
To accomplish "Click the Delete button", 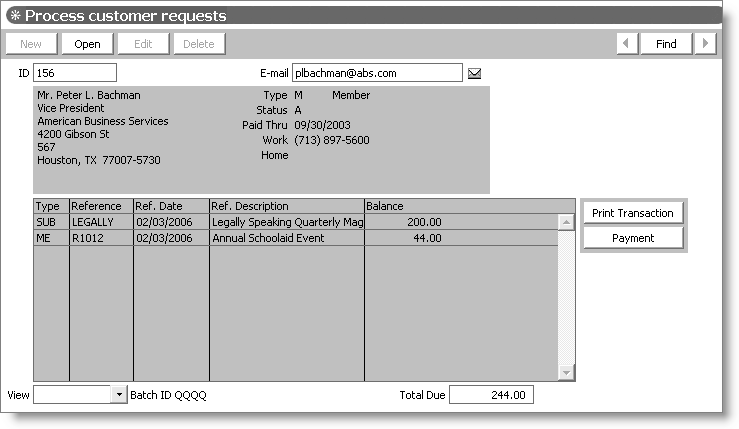I will [x=199, y=44].
